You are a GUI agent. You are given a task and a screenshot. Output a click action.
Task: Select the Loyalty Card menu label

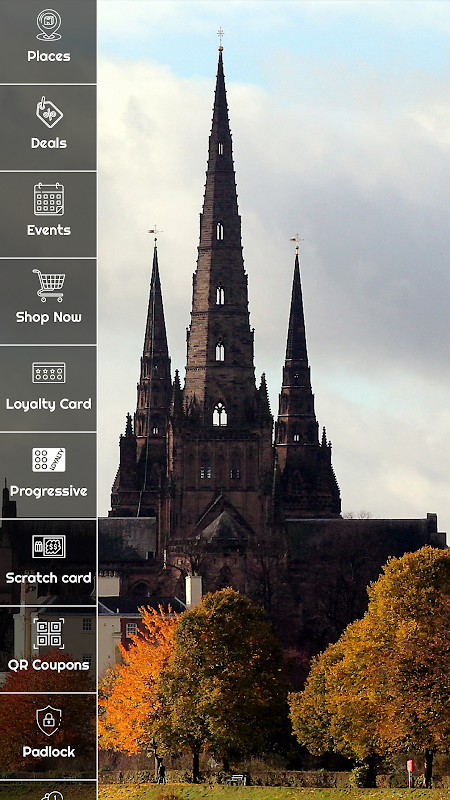48,404
